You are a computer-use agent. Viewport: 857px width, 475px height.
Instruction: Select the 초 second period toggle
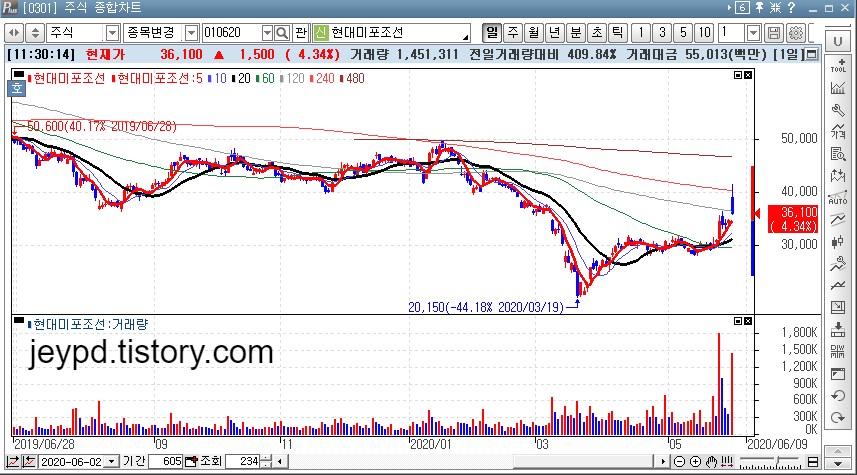point(597,33)
